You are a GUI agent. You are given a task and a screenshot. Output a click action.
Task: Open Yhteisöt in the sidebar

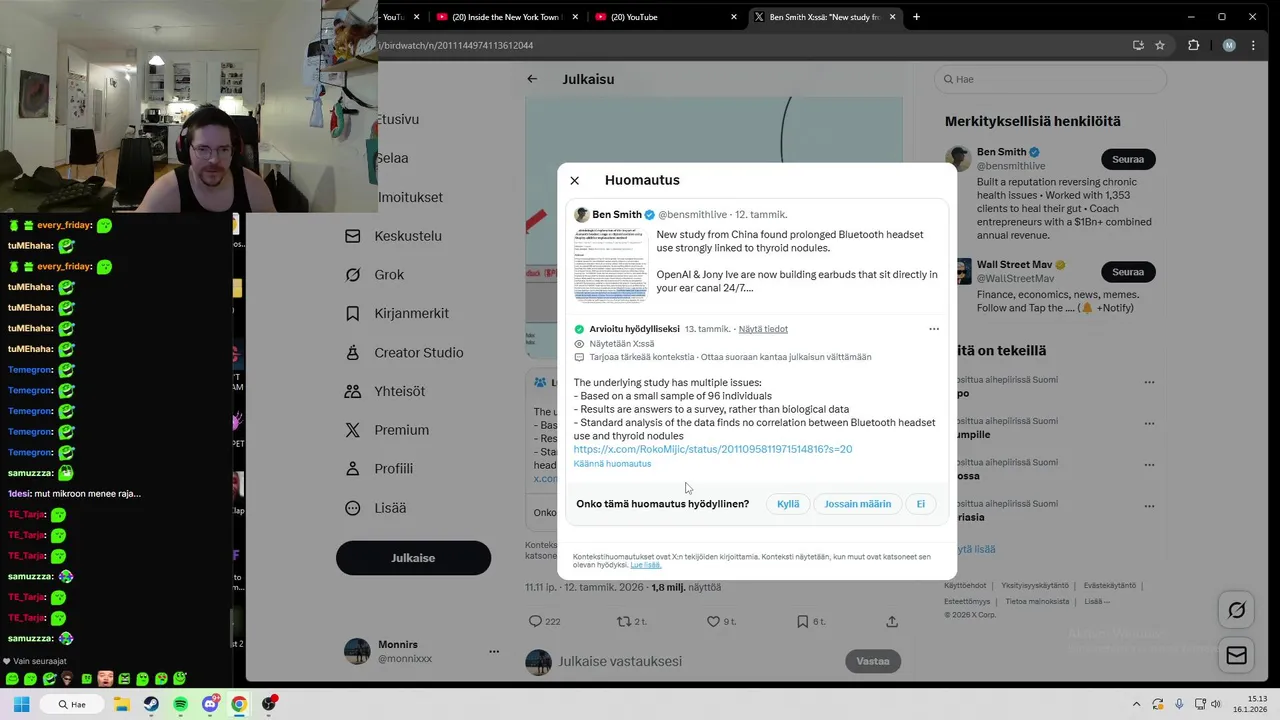(384, 391)
